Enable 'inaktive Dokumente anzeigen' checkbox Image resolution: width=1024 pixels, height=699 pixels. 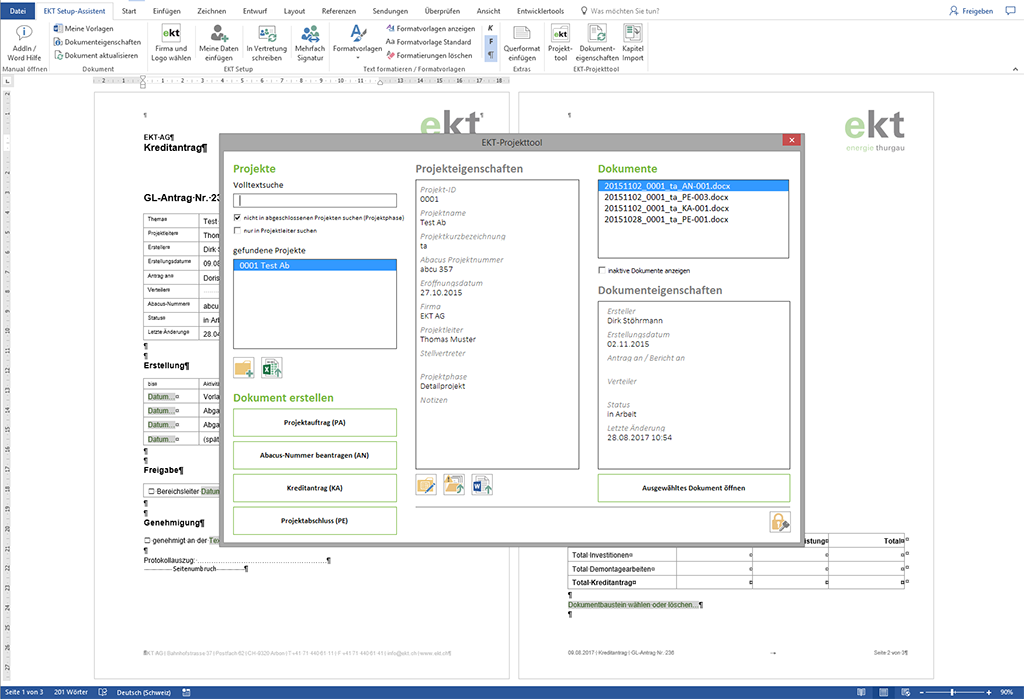pyautogui.click(x=601, y=270)
